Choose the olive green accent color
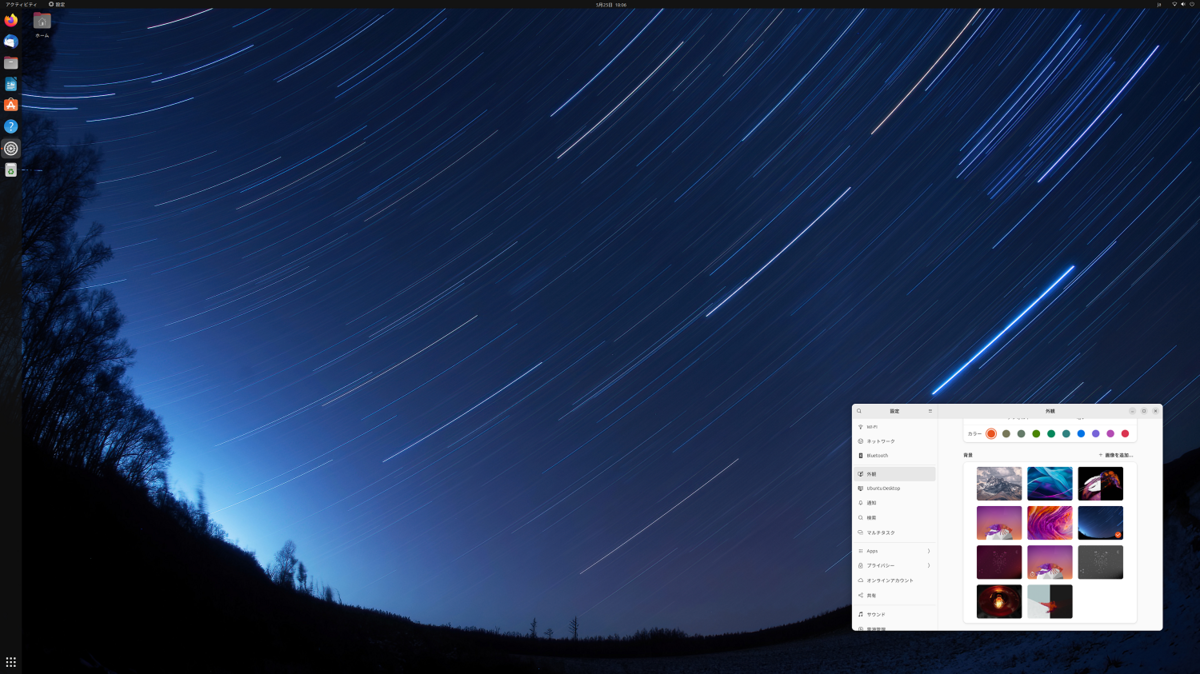This screenshot has width=1200, height=674. [1036, 434]
